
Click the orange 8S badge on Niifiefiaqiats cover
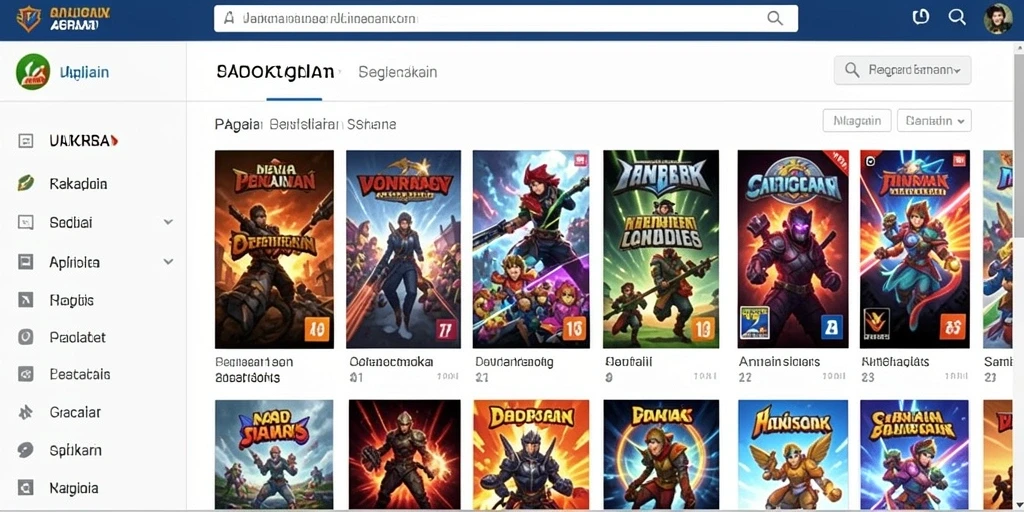click(953, 326)
